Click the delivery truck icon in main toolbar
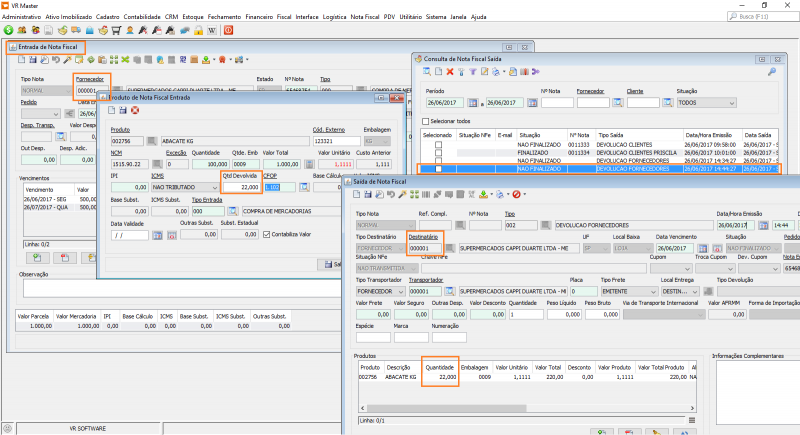Viewport: 800px width, 435px height. [76, 31]
